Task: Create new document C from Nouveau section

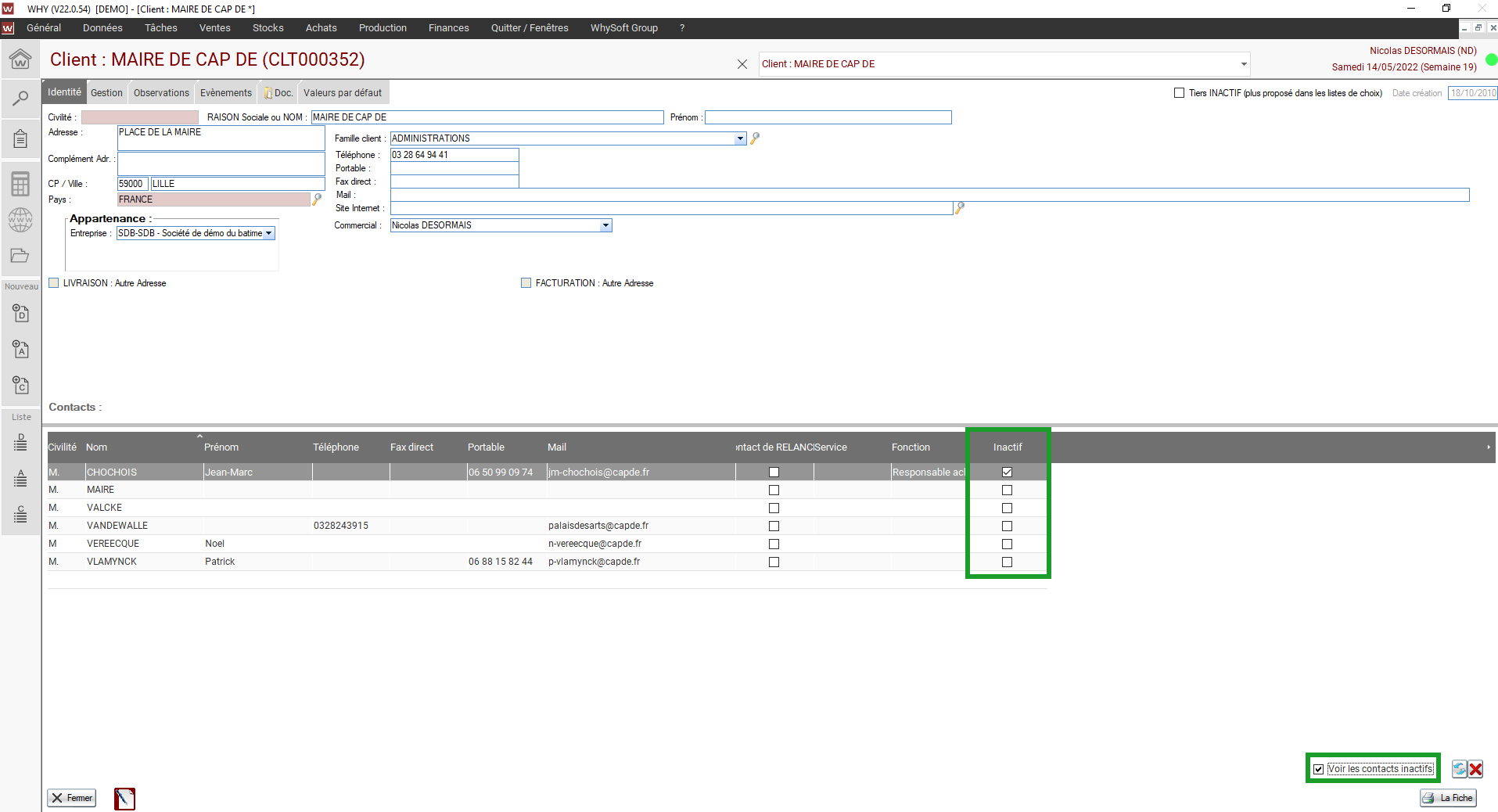Action: click(x=21, y=386)
